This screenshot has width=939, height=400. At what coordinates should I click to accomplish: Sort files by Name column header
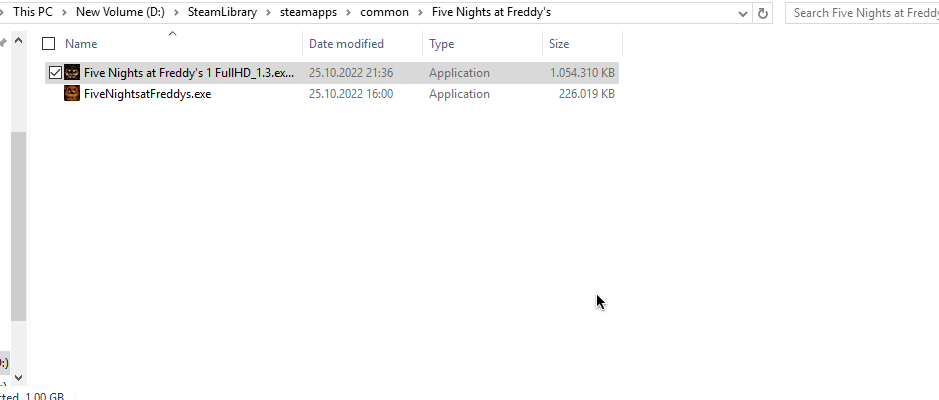click(x=81, y=44)
